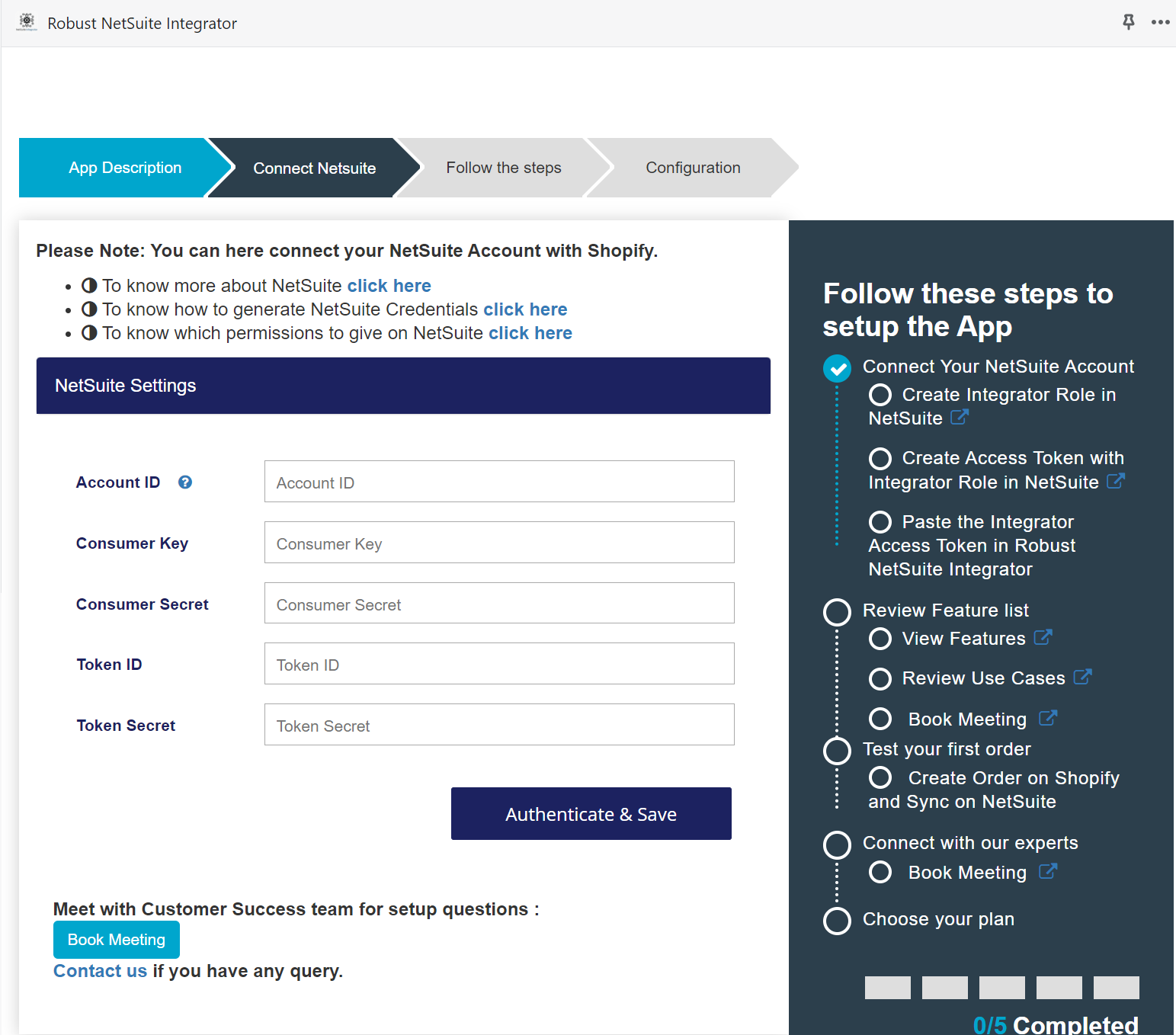Screen dimensions: 1176x1035
Task: Click Book Meeting link icon under Review Feature list
Action: 1049,718
